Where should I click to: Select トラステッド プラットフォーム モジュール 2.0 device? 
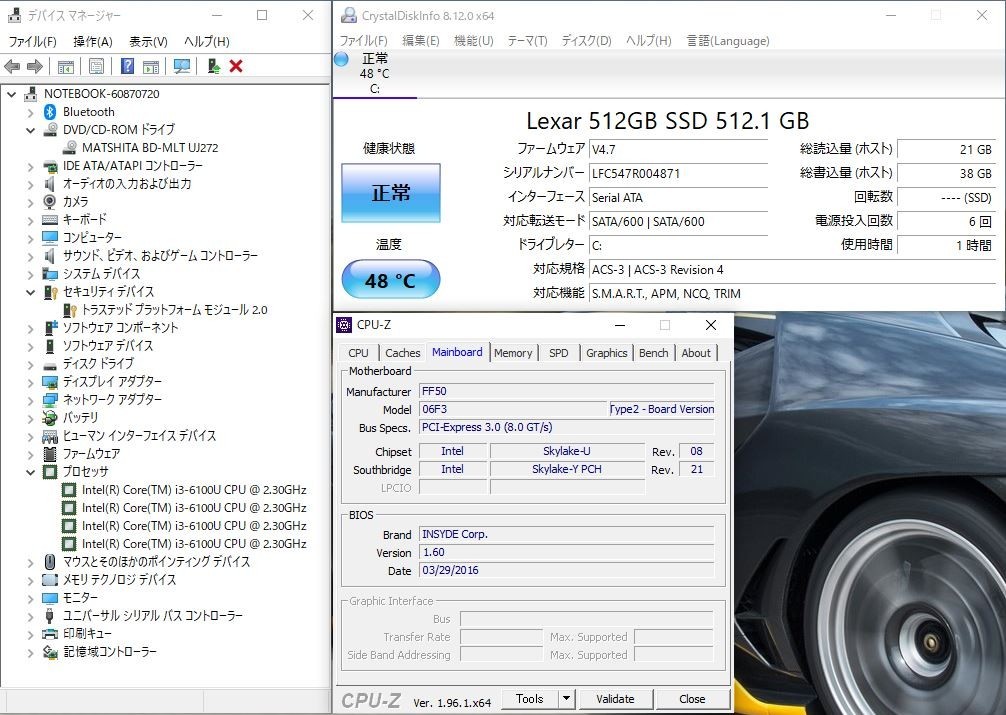175,309
